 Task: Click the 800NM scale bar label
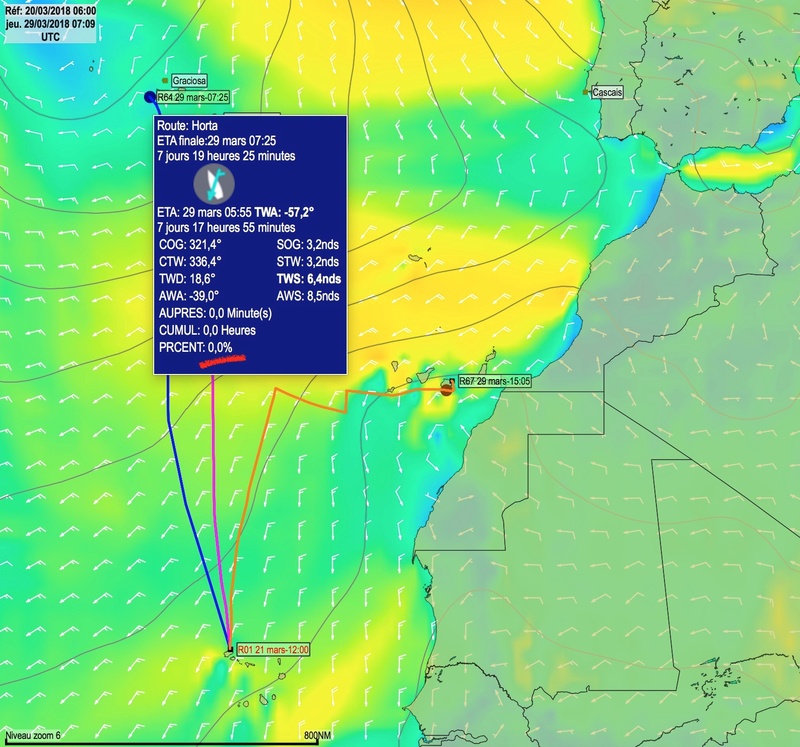click(317, 735)
